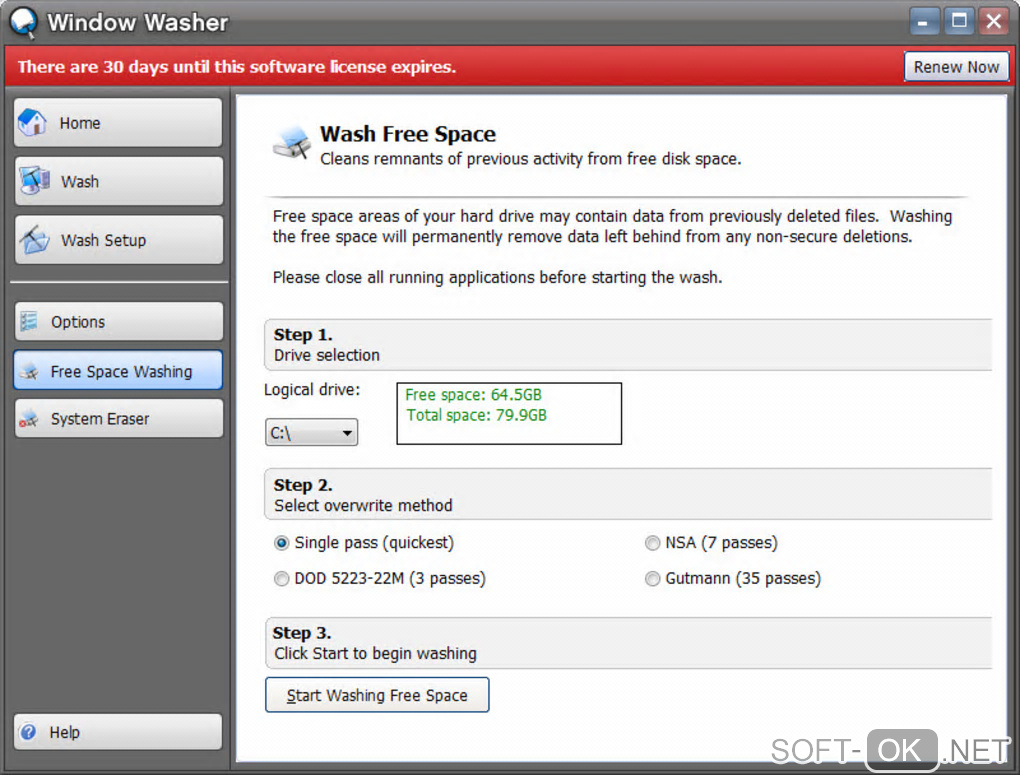Click the Wash Free Space heading
This screenshot has height=775, width=1020.
(408, 134)
